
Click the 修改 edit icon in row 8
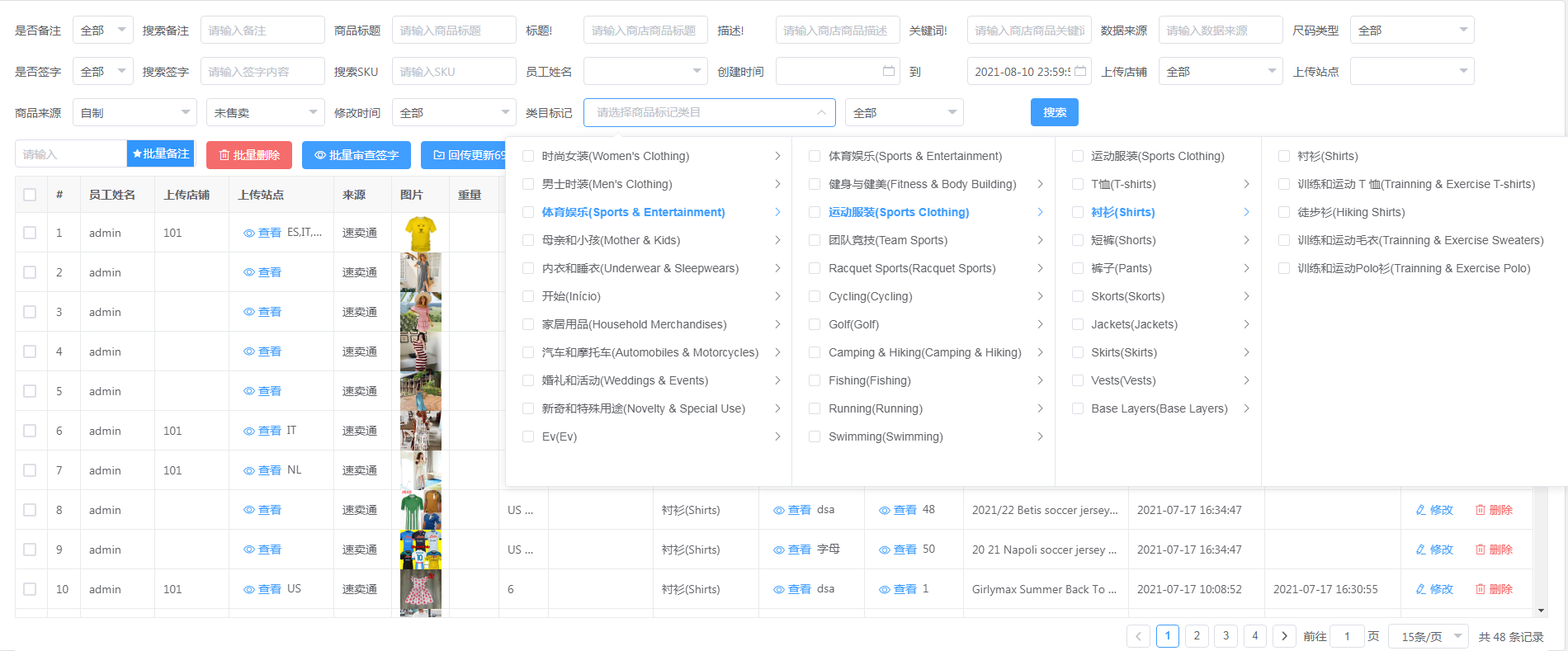pyautogui.click(x=1421, y=510)
